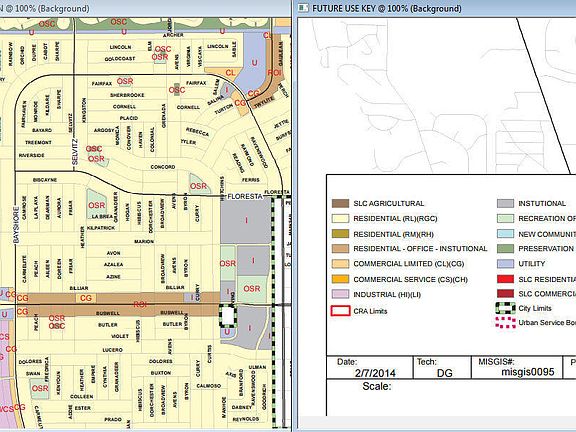Click the UTILITY lavender swatch in legend
This screenshot has height=432, width=576.
[x=505, y=264]
